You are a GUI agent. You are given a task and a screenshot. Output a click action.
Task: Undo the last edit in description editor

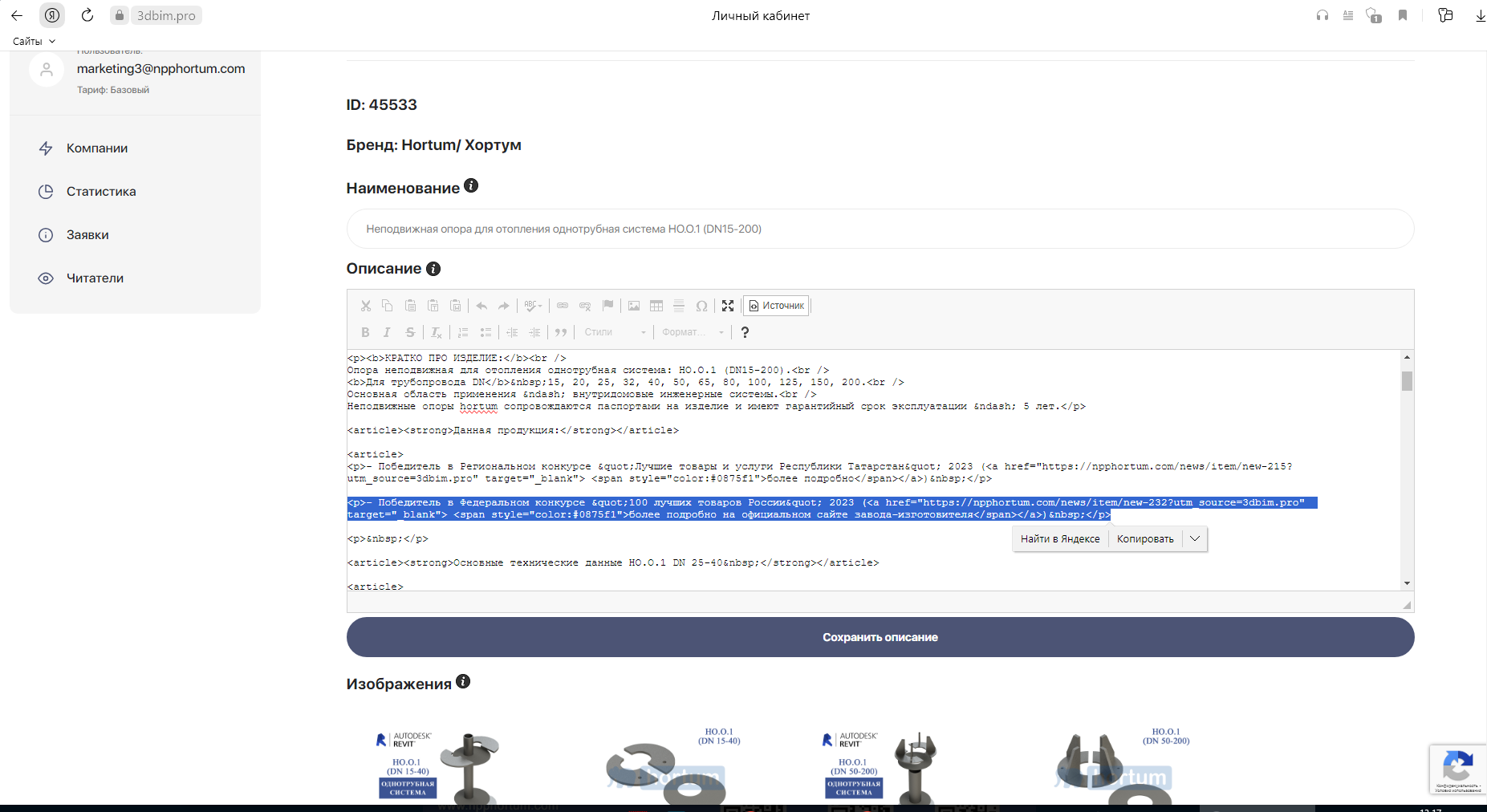(x=481, y=306)
